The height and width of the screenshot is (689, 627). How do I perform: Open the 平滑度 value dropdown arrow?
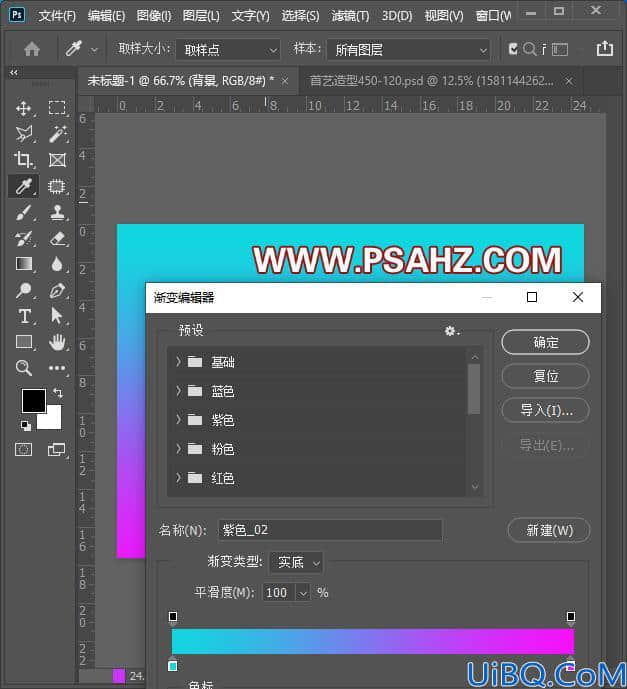click(303, 593)
